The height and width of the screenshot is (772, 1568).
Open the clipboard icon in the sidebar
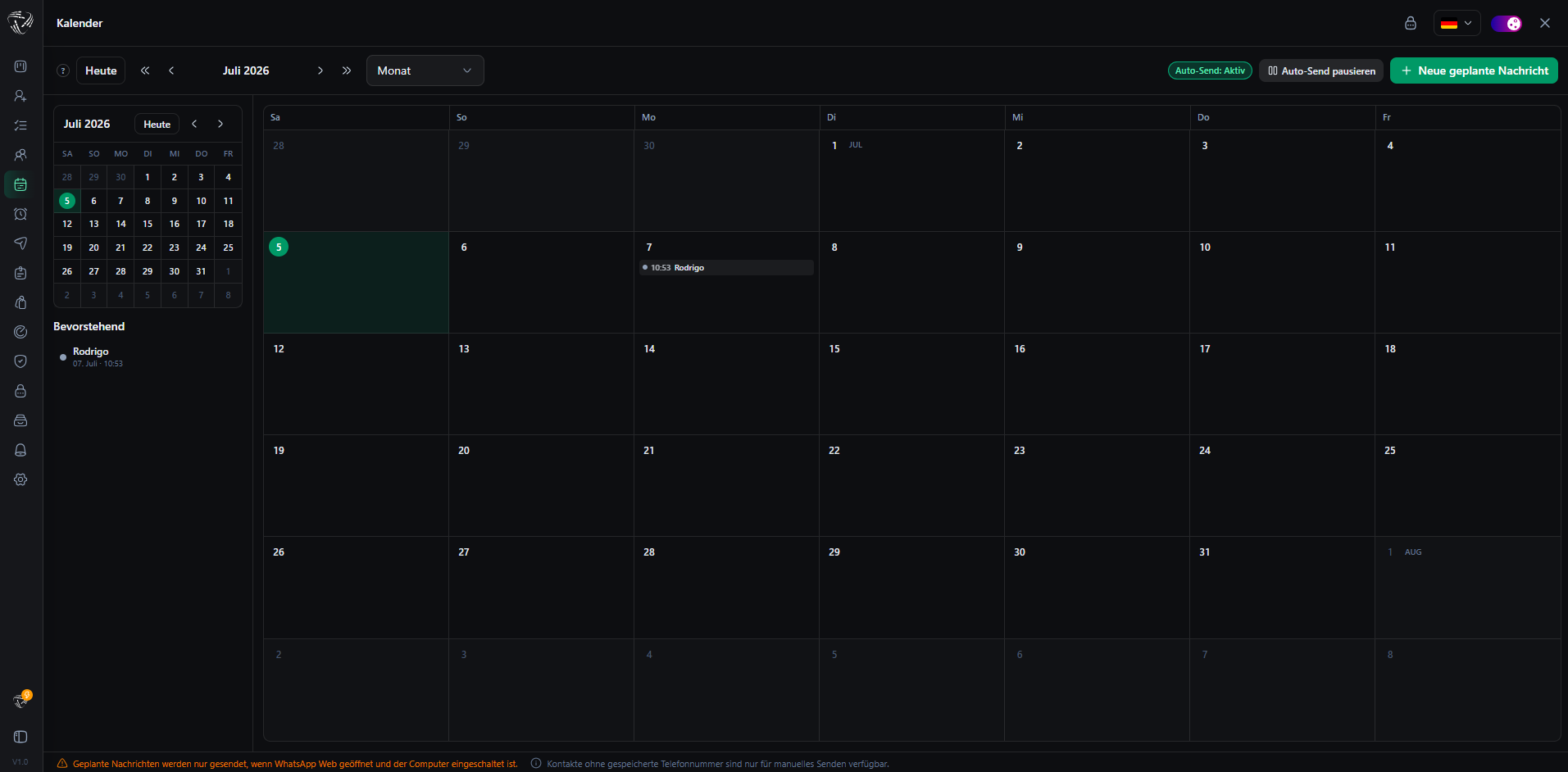[x=20, y=273]
